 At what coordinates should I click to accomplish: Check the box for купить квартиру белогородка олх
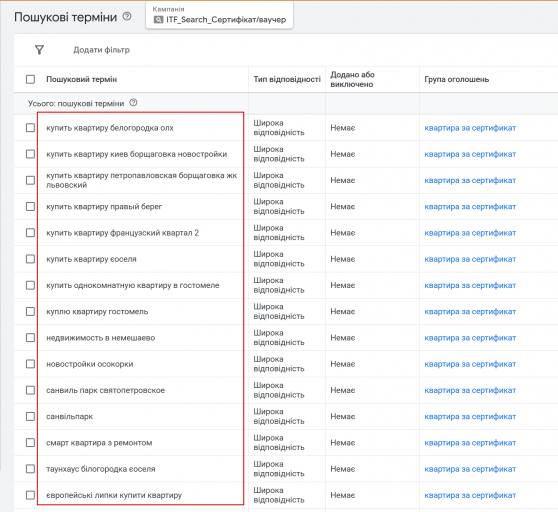[x=31, y=128]
